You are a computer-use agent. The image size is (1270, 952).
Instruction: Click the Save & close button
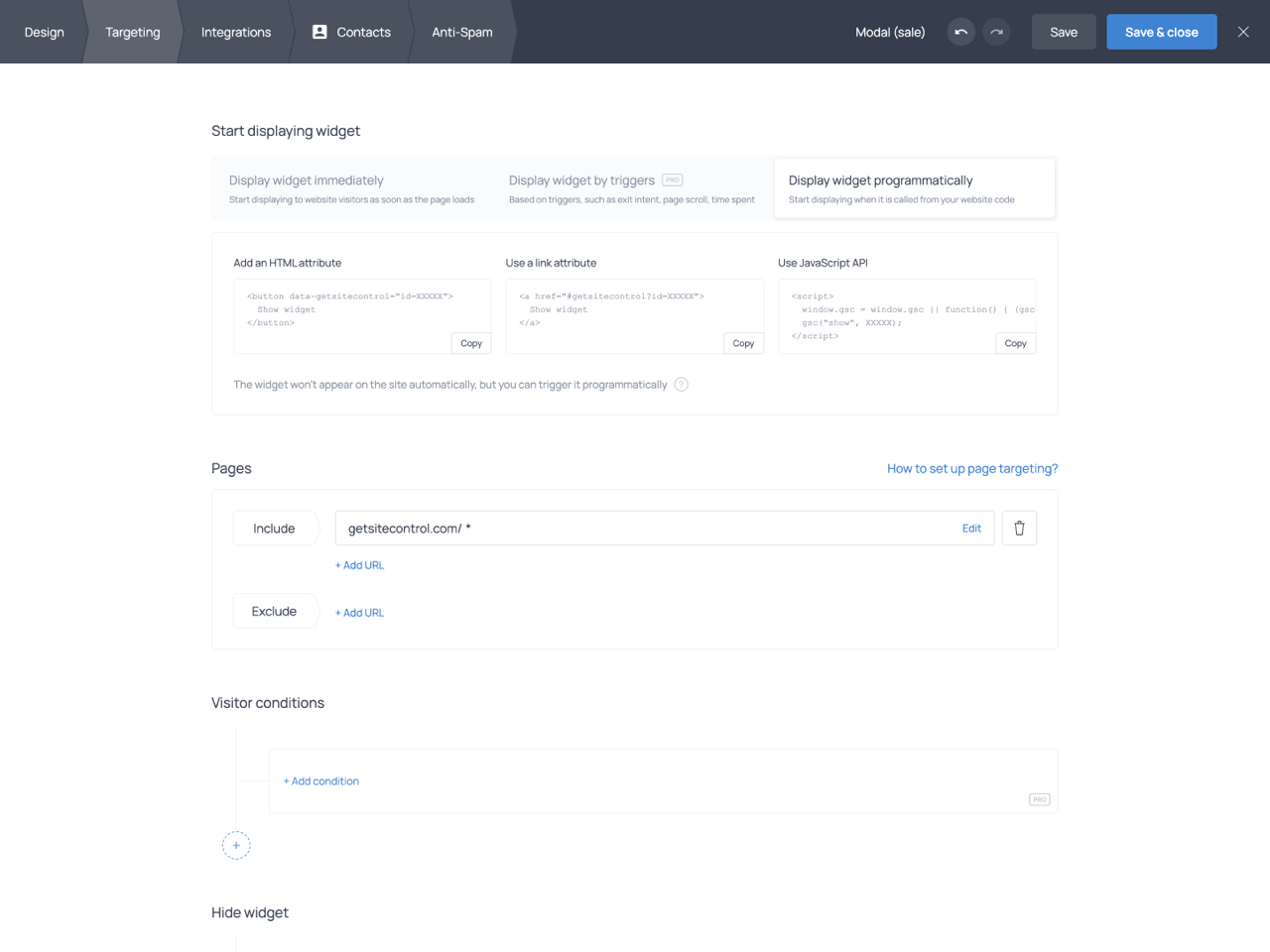pyautogui.click(x=1162, y=32)
